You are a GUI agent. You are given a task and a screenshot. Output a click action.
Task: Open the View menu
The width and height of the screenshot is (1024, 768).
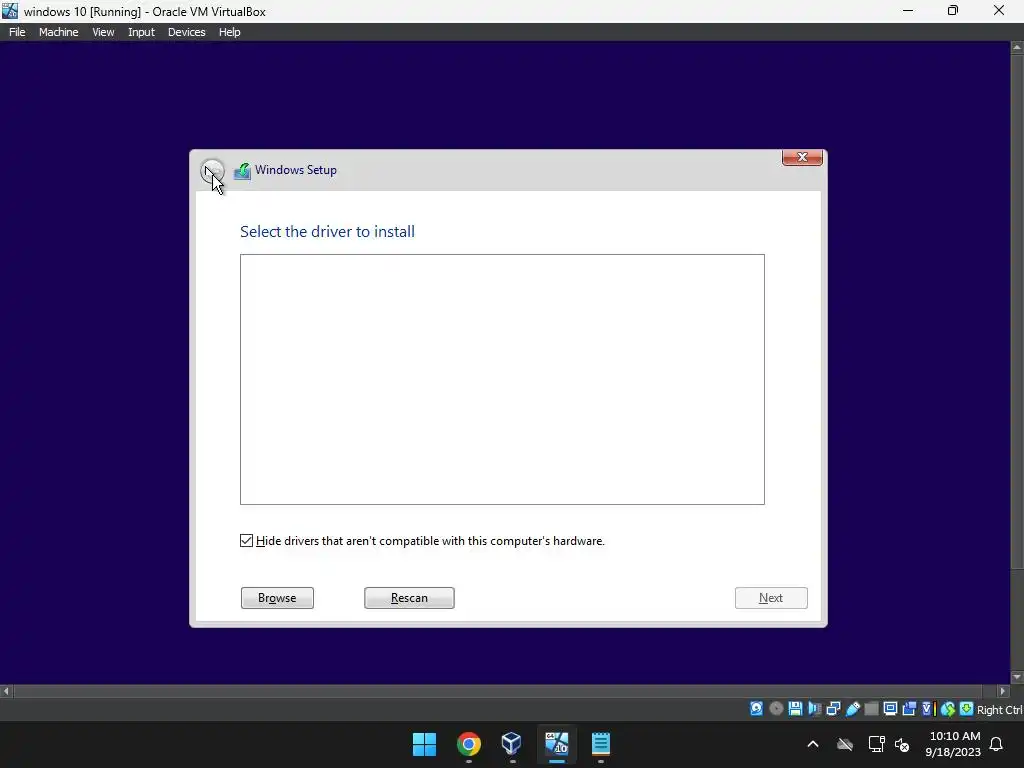[103, 32]
